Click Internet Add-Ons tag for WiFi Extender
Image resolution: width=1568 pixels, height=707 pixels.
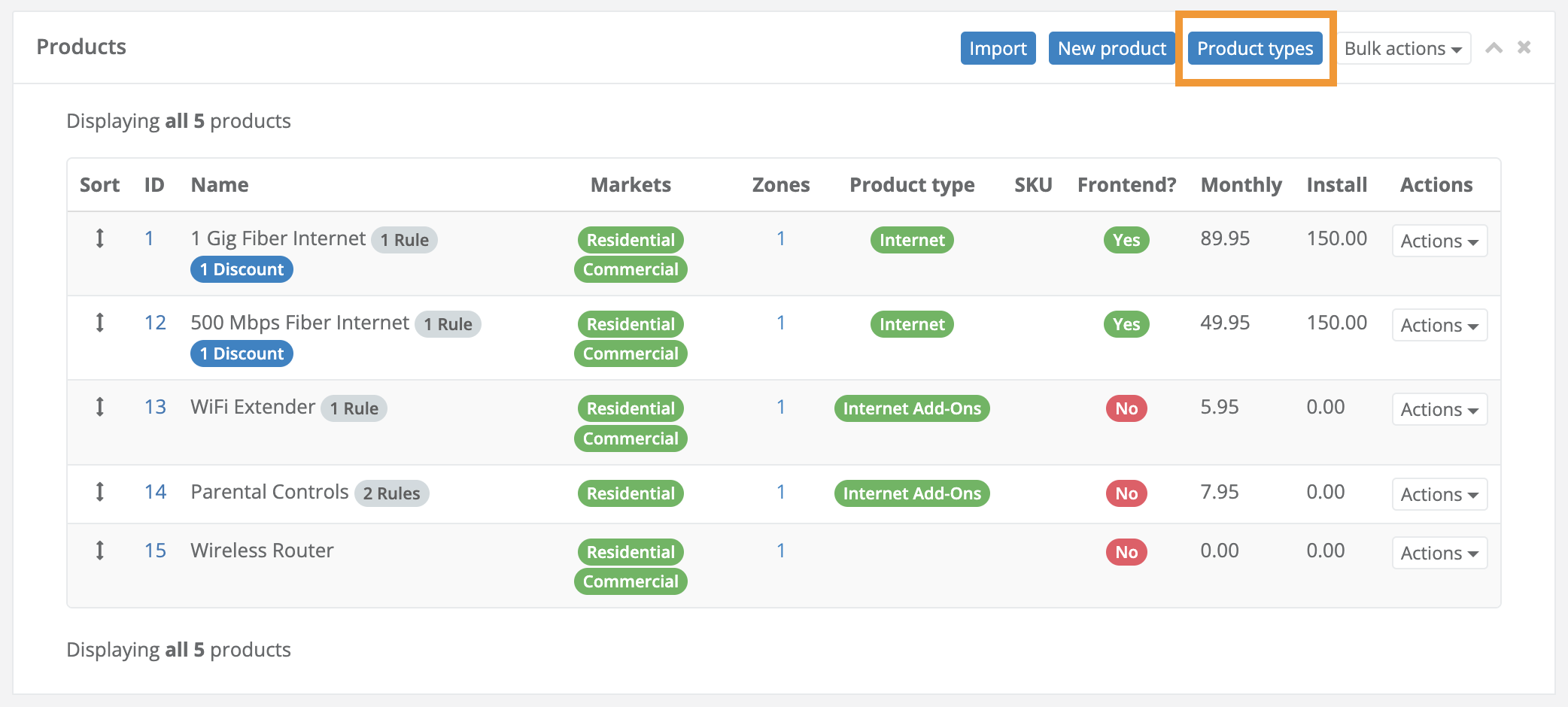[x=911, y=409]
